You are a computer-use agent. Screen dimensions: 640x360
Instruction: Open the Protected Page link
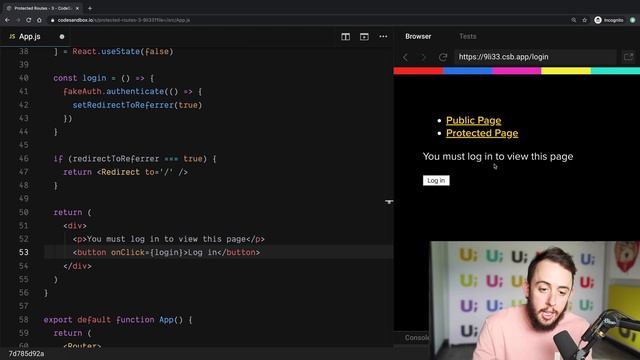point(482,133)
